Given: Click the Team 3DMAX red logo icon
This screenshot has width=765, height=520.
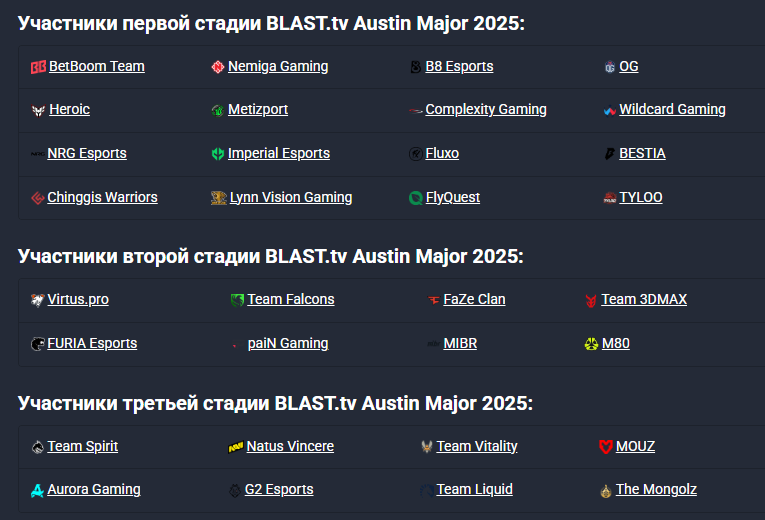Looking at the screenshot, I should [x=591, y=300].
